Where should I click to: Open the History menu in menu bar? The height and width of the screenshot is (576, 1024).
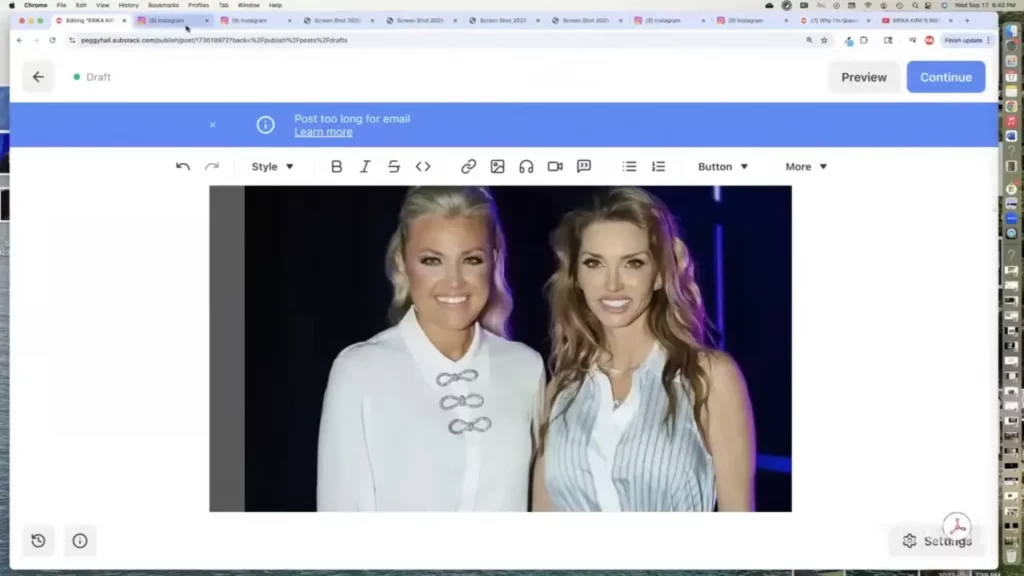129,5
